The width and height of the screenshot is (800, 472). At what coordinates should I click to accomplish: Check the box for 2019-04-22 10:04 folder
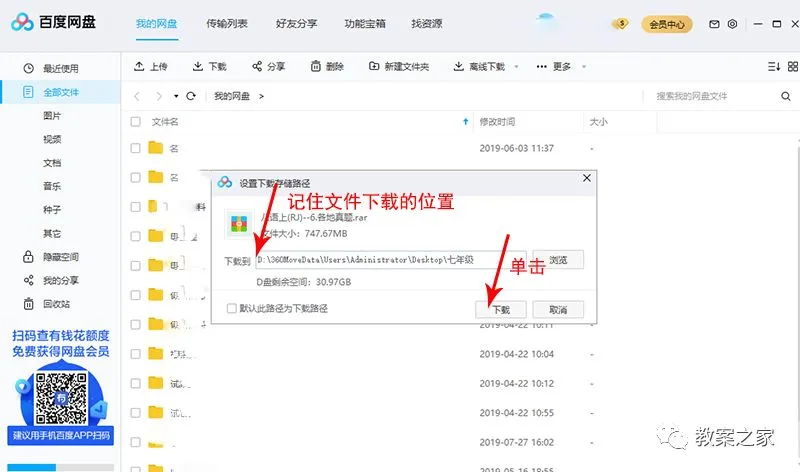135,354
